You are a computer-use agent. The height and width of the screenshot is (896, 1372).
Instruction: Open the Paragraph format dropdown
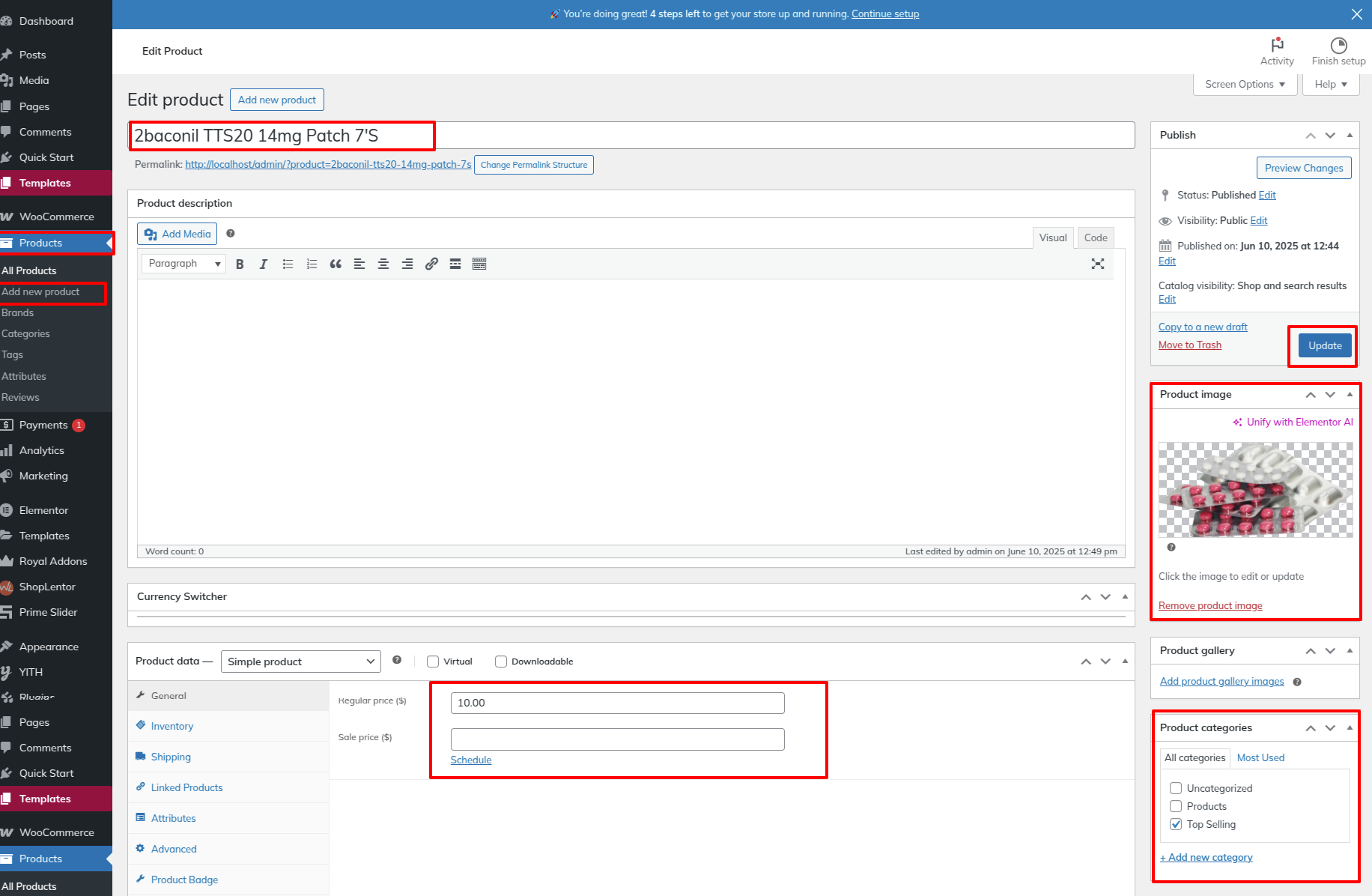183,264
